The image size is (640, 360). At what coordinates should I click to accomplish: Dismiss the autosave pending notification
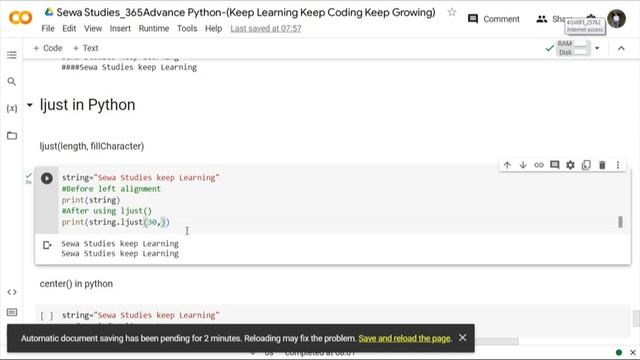coord(462,338)
